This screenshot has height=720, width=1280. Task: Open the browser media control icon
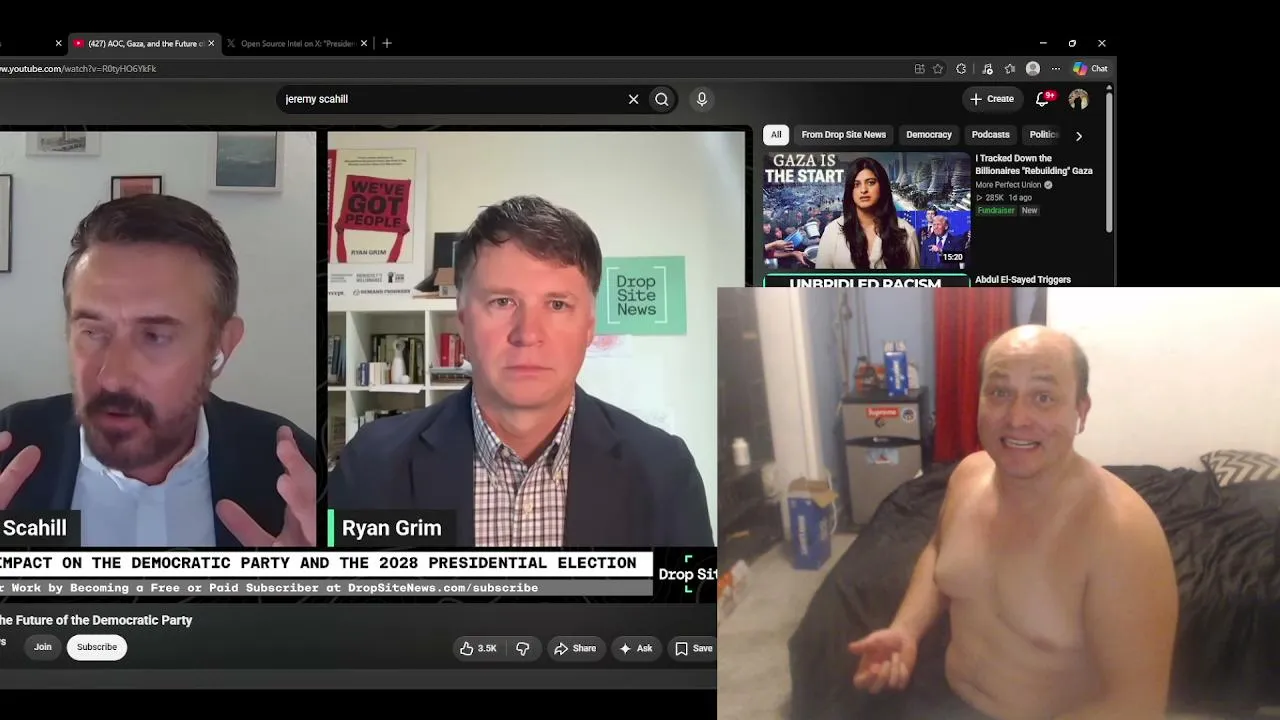[987, 69]
